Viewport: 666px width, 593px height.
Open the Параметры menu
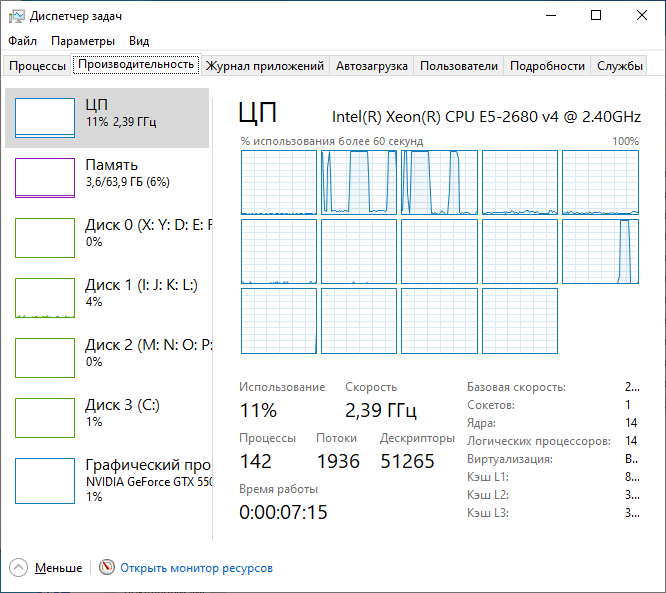83,41
